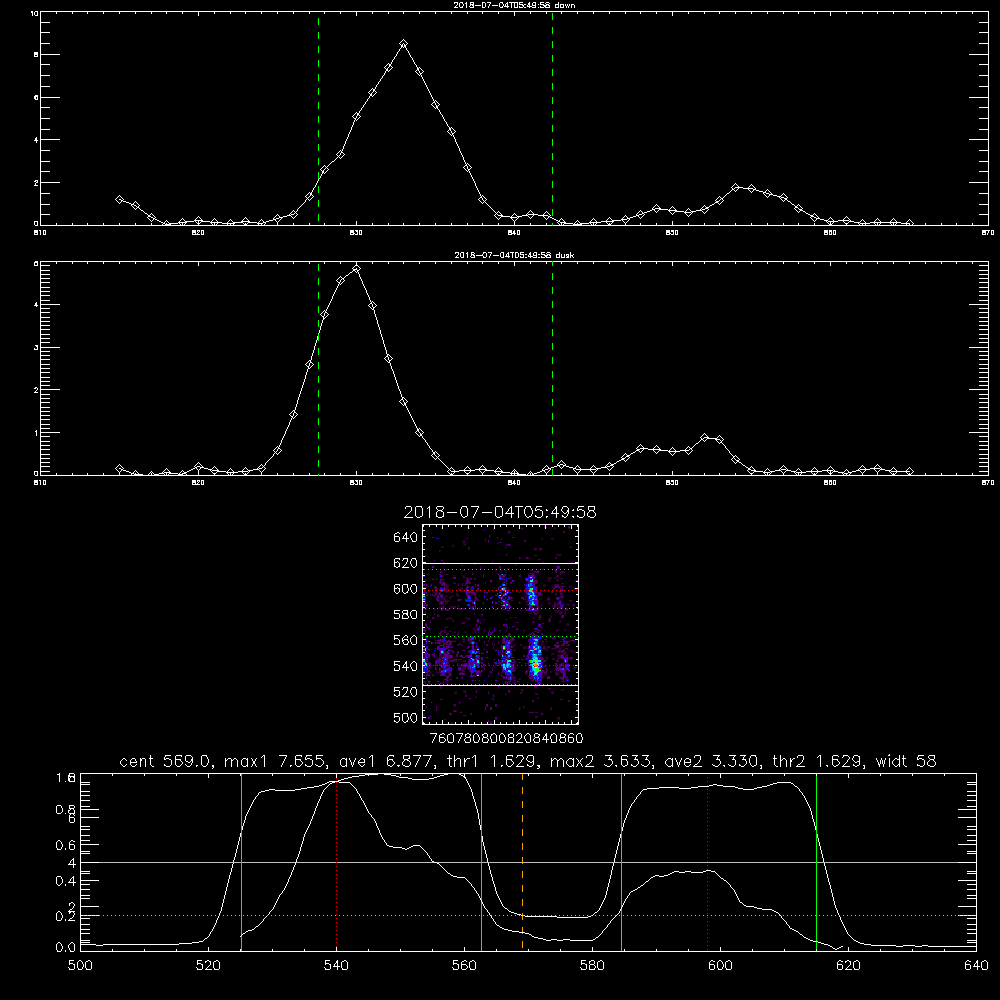1000x1000 pixels.
Task: Select the 'ave2 3.330' value in the stats line
Action: click(711, 761)
